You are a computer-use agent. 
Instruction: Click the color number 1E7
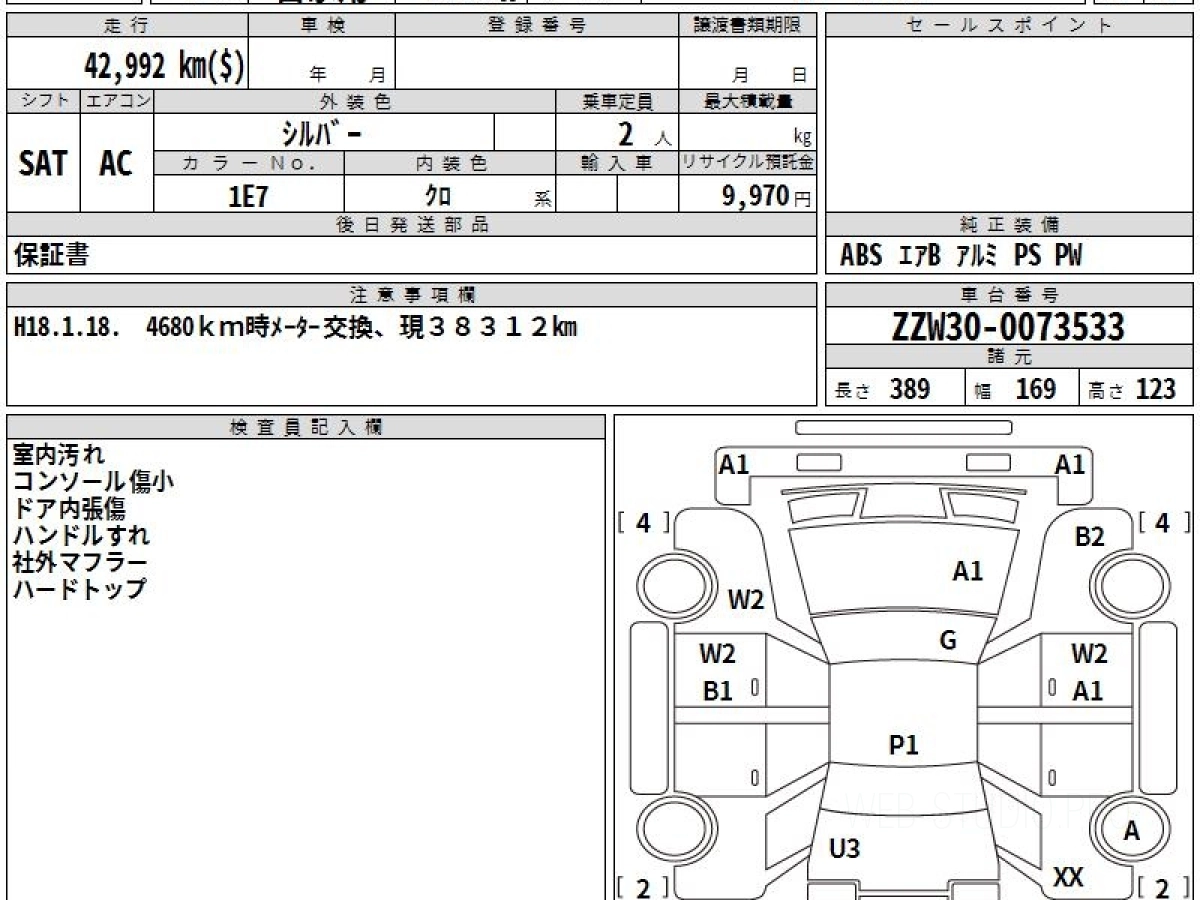point(249,196)
